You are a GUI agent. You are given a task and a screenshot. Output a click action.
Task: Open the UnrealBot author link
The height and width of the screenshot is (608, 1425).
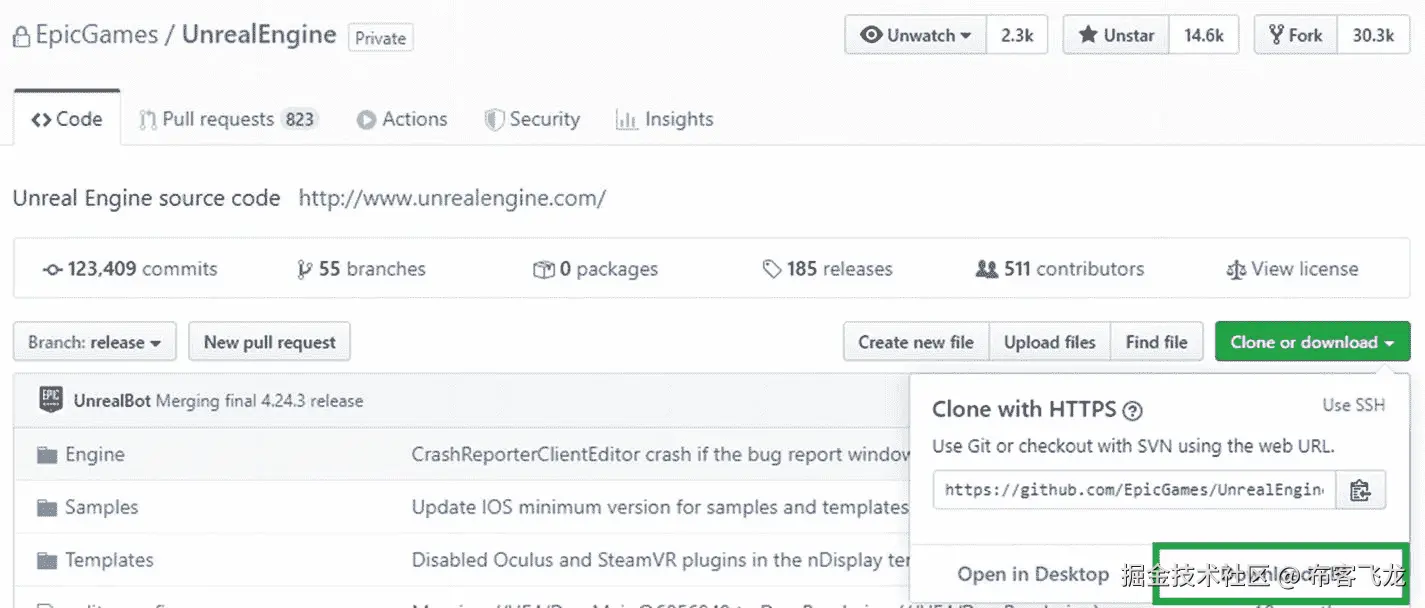tap(112, 401)
